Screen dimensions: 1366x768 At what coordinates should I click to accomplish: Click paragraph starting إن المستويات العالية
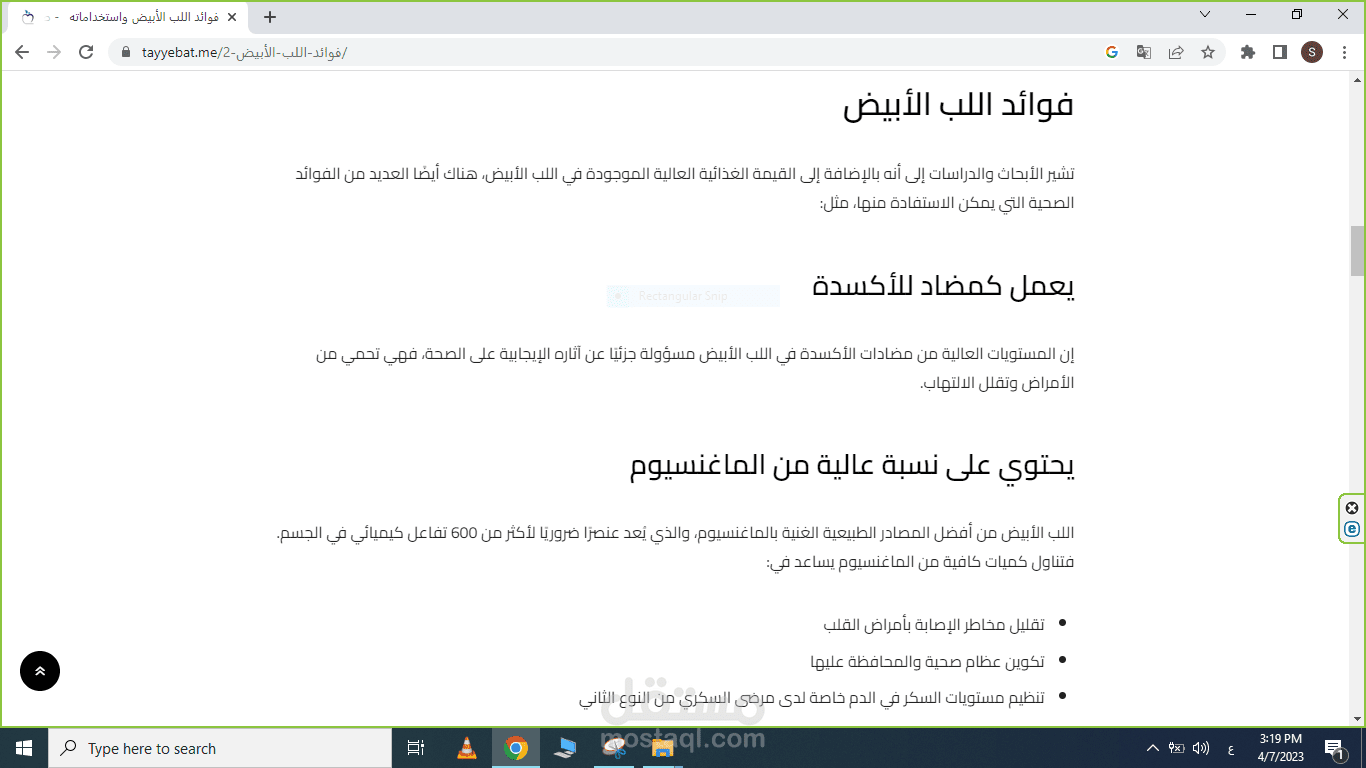pos(694,368)
